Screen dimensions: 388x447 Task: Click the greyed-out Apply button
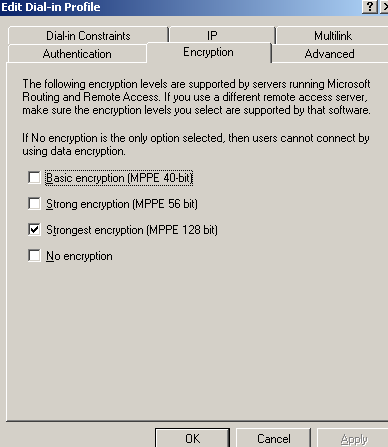(353, 438)
